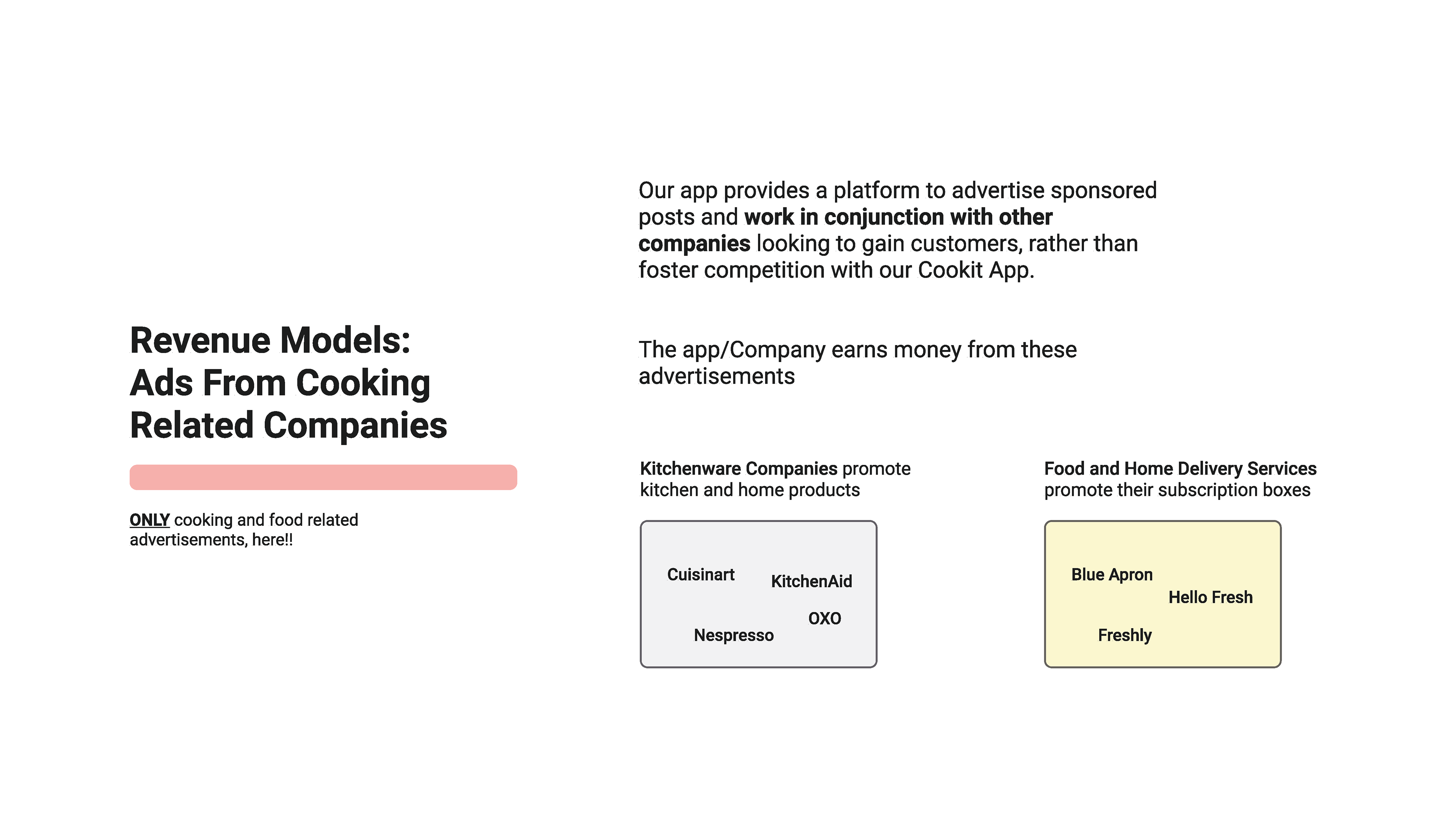This screenshot has height=819, width=1456.
Task: Click 'promote their subscription boxes' text
Action: (x=1177, y=490)
